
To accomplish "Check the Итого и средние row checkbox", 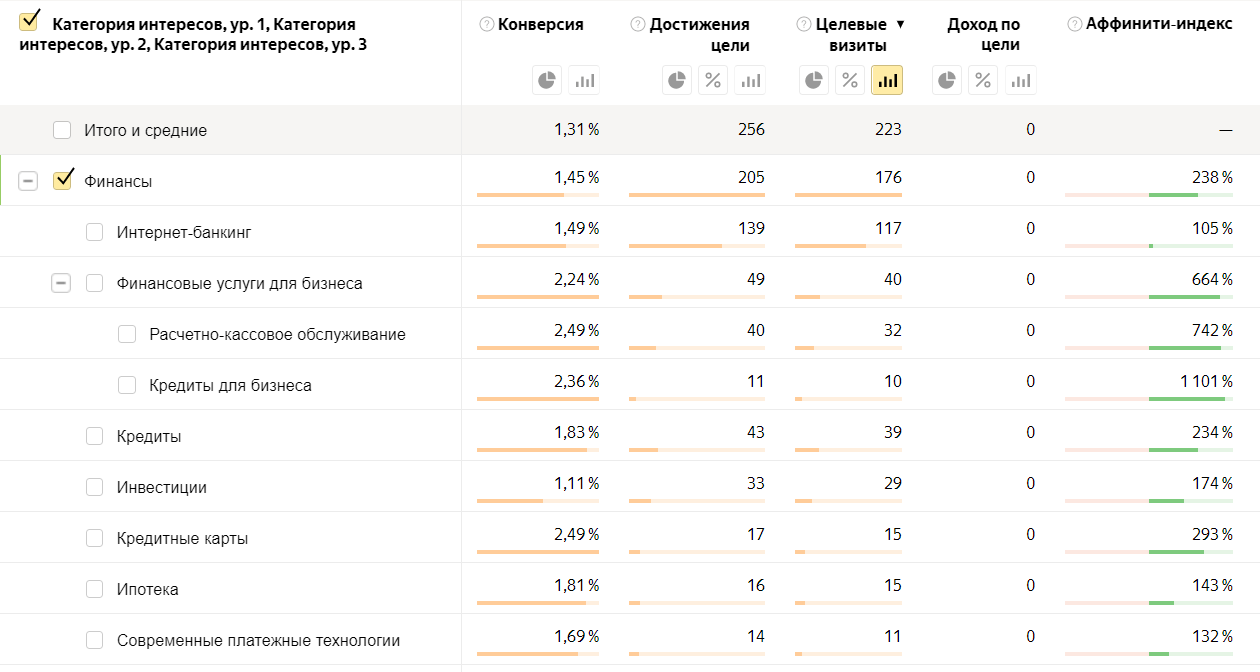I will (62, 129).
